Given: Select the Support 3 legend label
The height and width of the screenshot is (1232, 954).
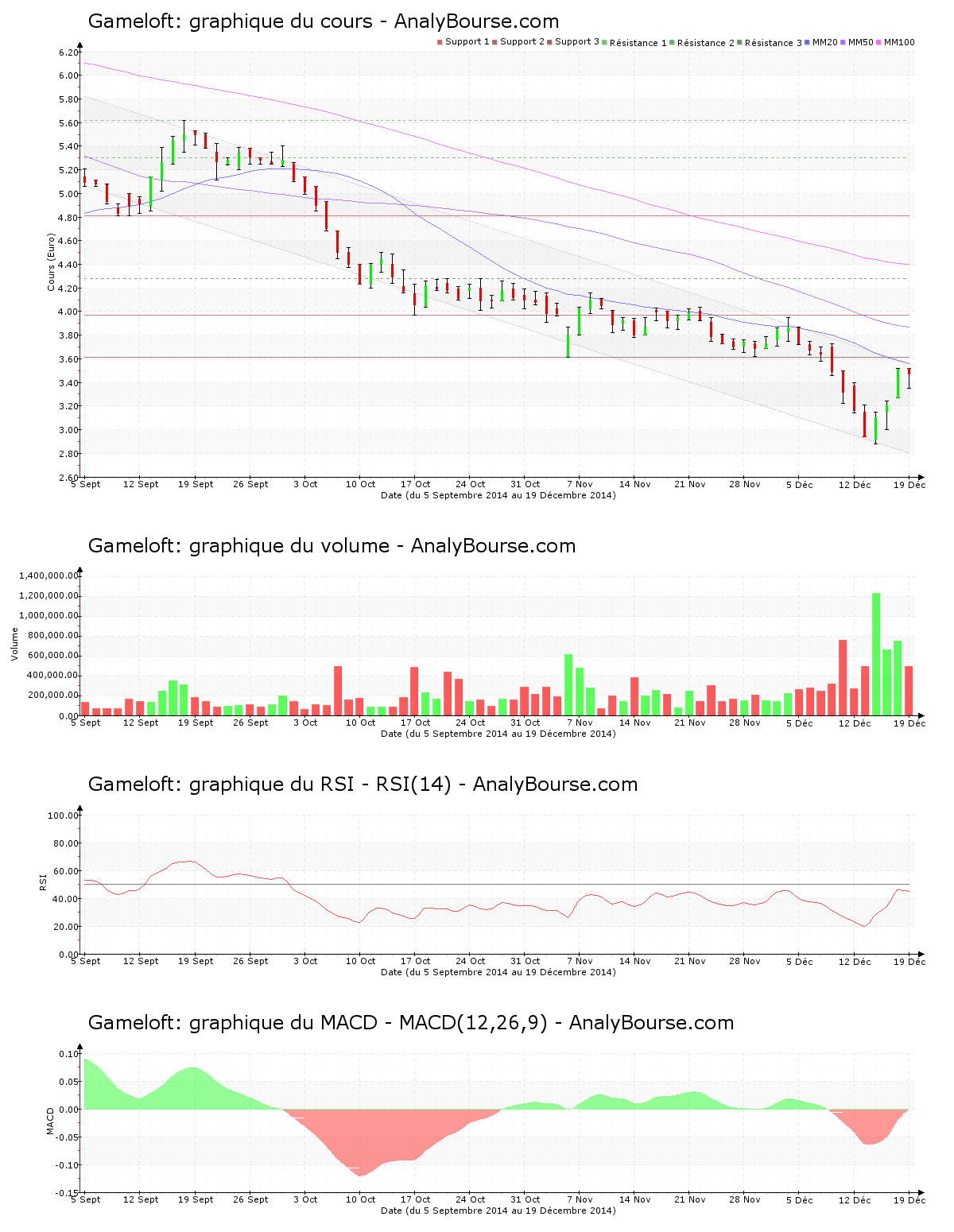Looking at the screenshot, I should point(577,42).
